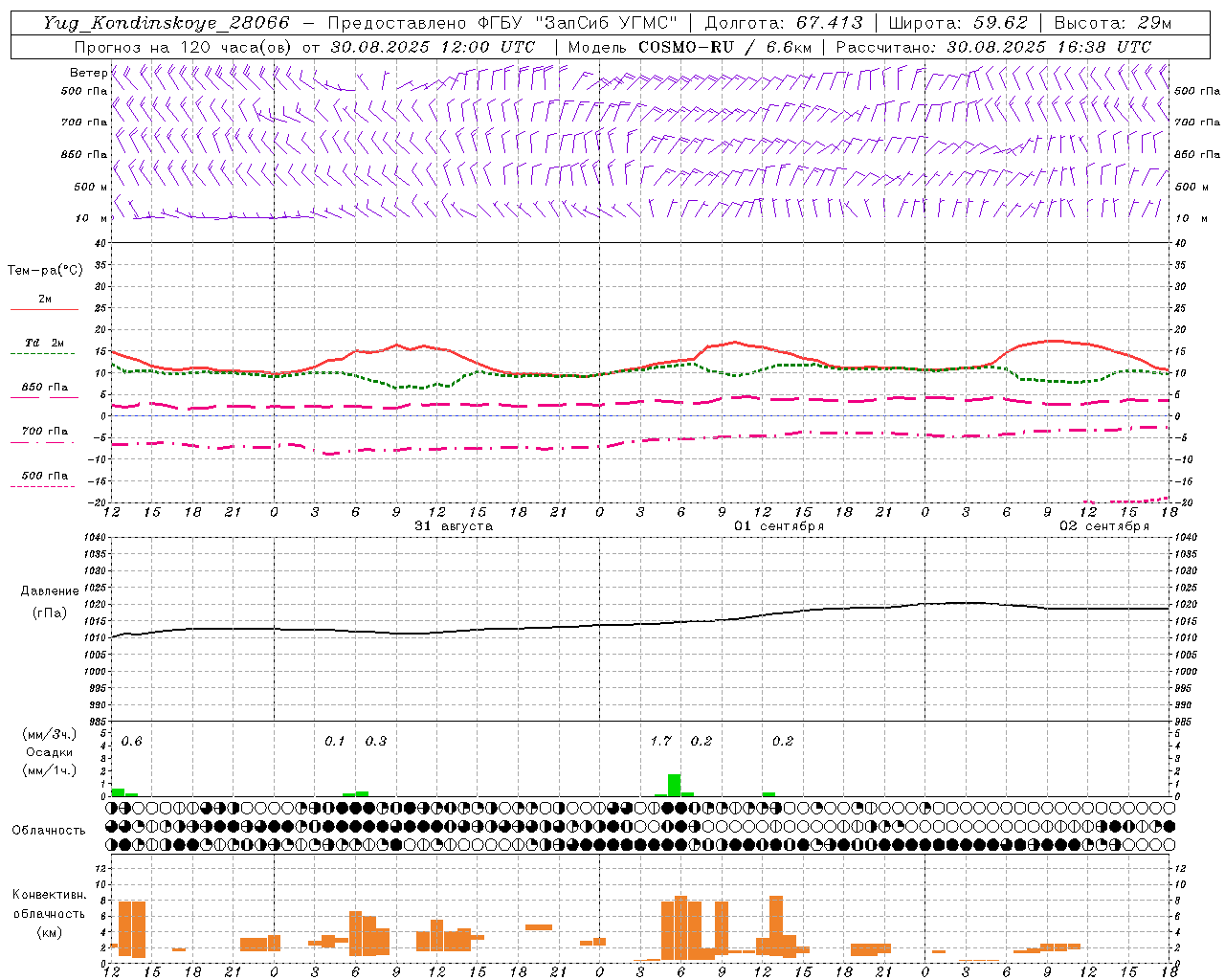
Task: Click the Осадки precipitation label
Action: [50, 752]
